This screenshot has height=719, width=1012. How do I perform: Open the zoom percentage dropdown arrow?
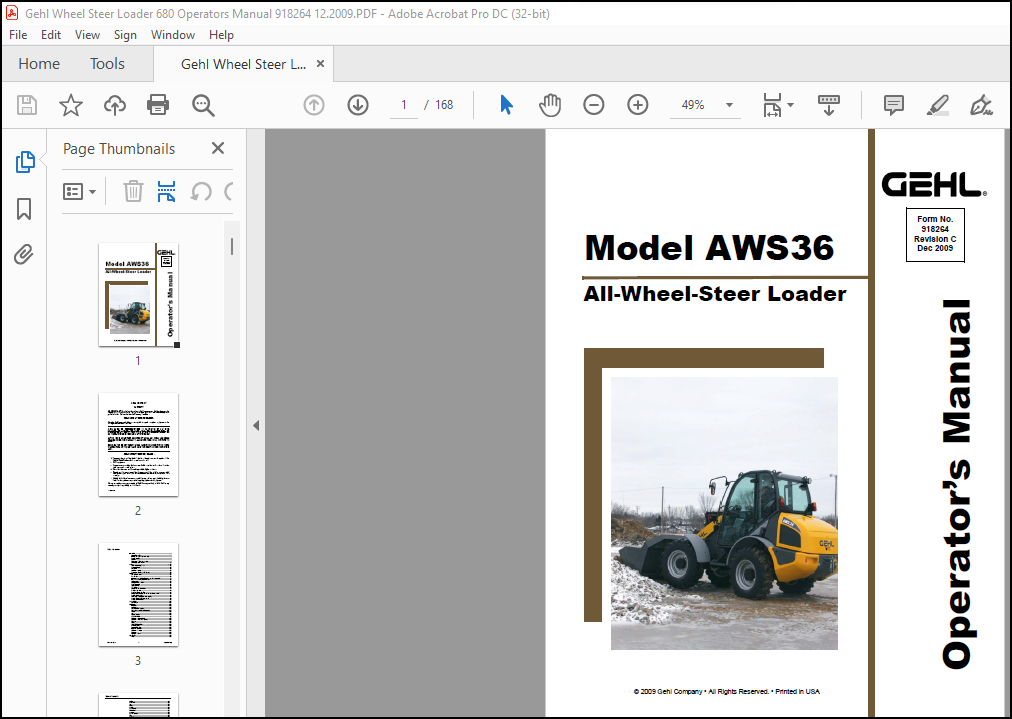tap(729, 105)
